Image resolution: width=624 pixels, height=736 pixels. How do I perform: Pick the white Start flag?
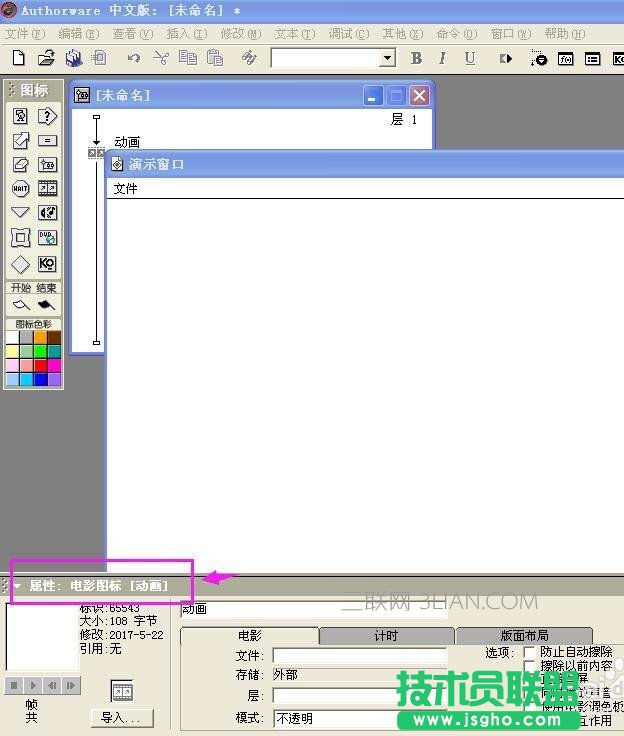click(x=22, y=305)
